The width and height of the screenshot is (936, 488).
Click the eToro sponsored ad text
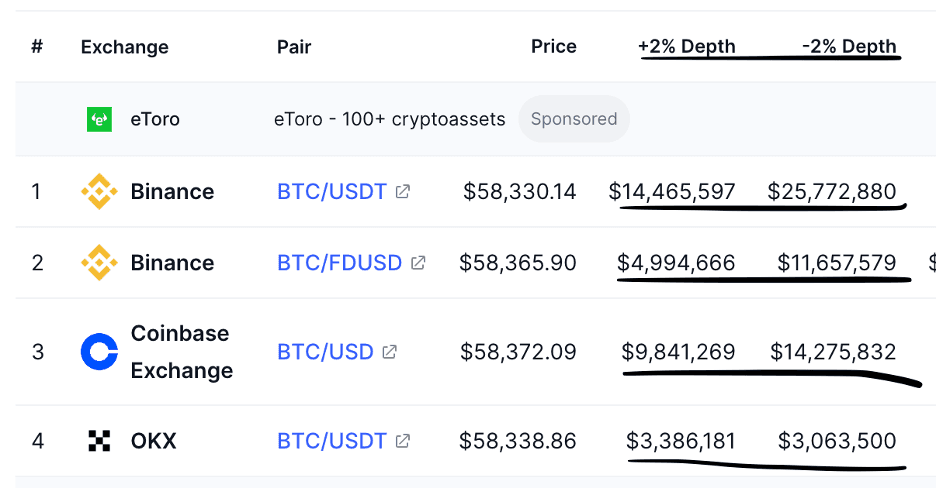point(390,119)
